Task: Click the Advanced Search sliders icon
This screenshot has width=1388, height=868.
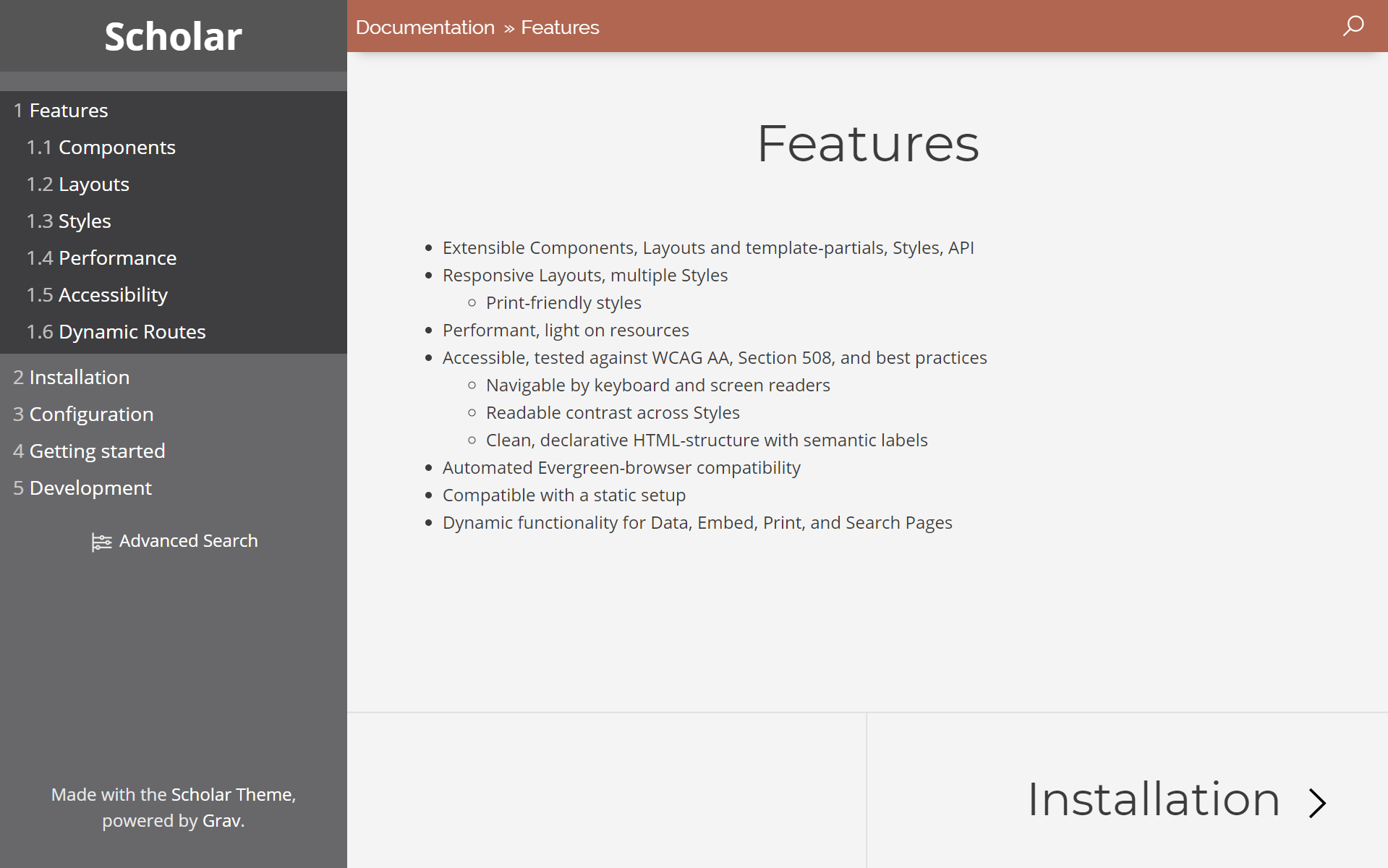Action: [x=101, y=542]
